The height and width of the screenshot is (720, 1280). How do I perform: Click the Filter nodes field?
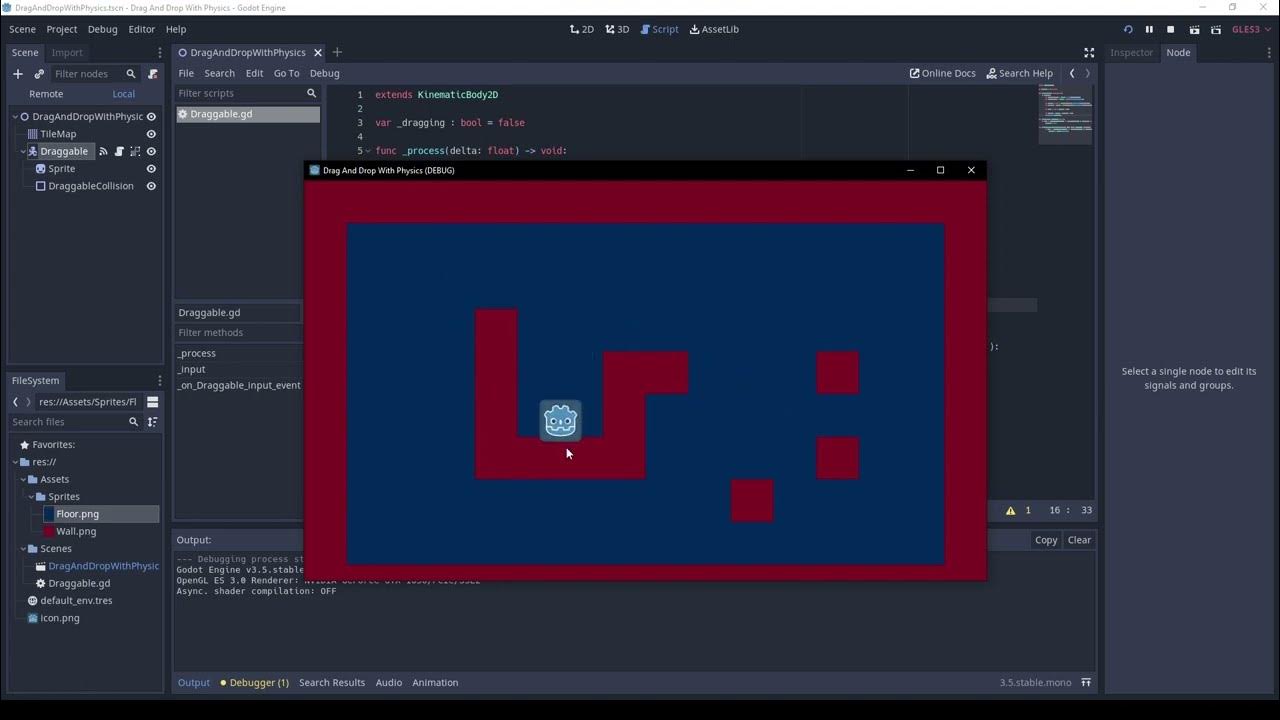tap(95, 74)
